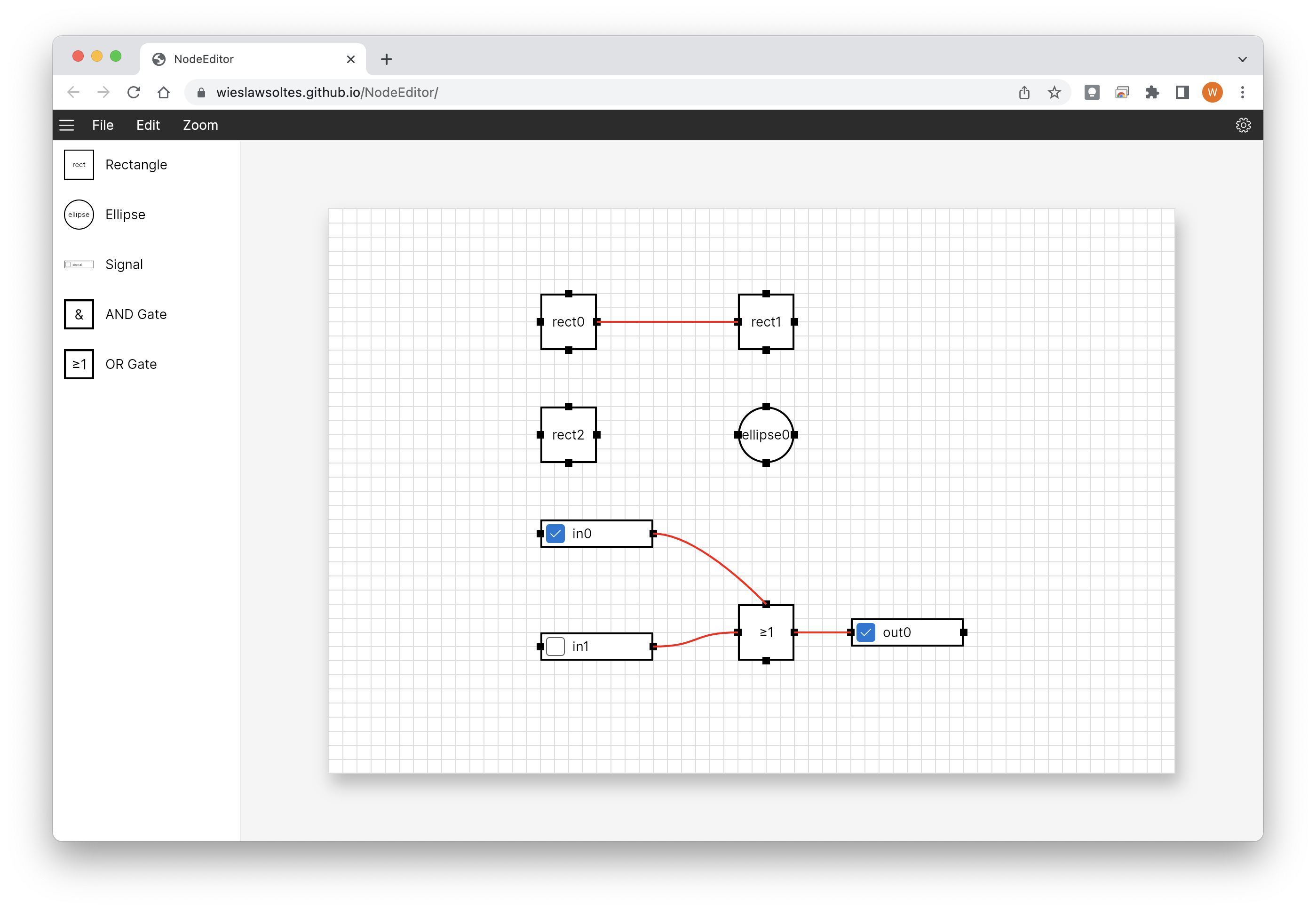Open Chrome's three-dot menu
This screenshot has width=1316, height=911.
pyautogui.click(x=1242, y=93)
